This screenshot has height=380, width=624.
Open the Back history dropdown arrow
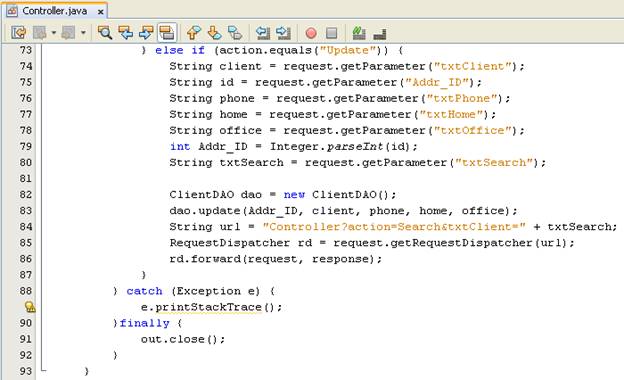[53, 33]
